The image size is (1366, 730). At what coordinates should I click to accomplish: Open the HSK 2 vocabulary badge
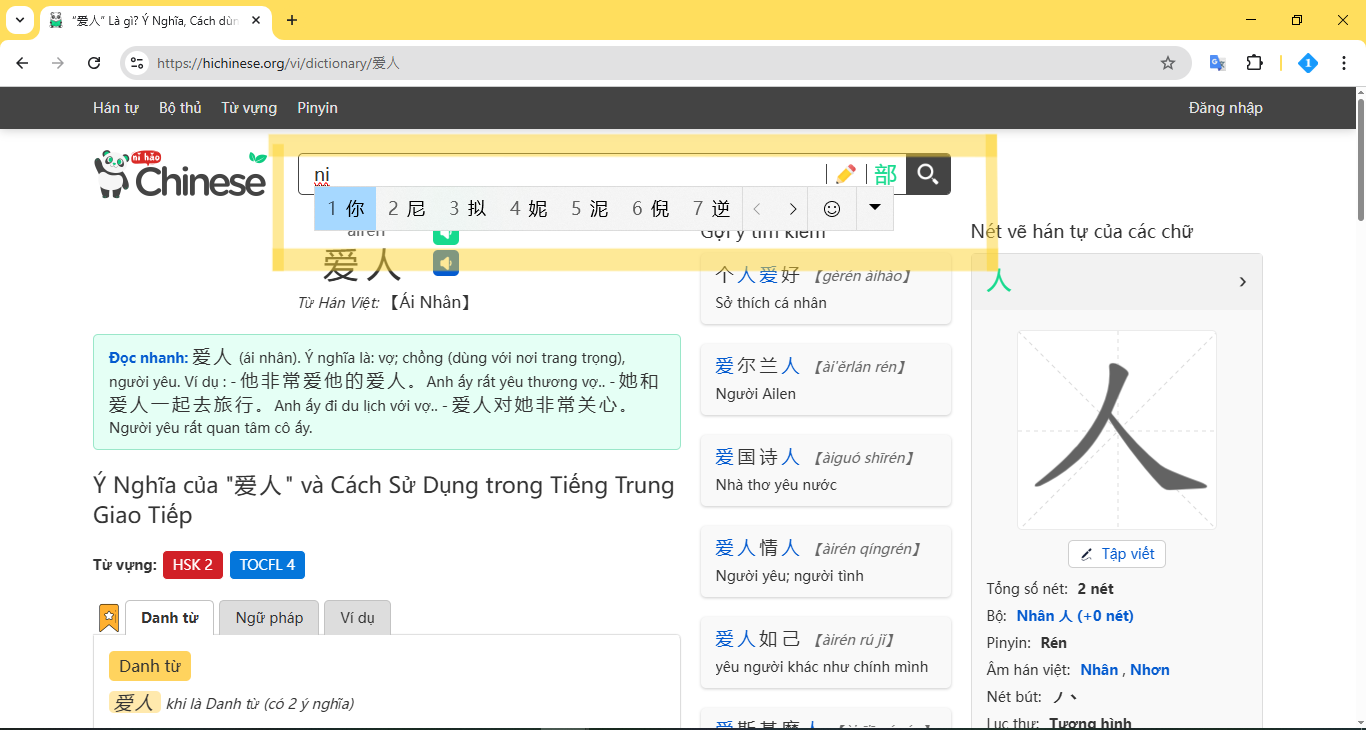click(193, 565)
